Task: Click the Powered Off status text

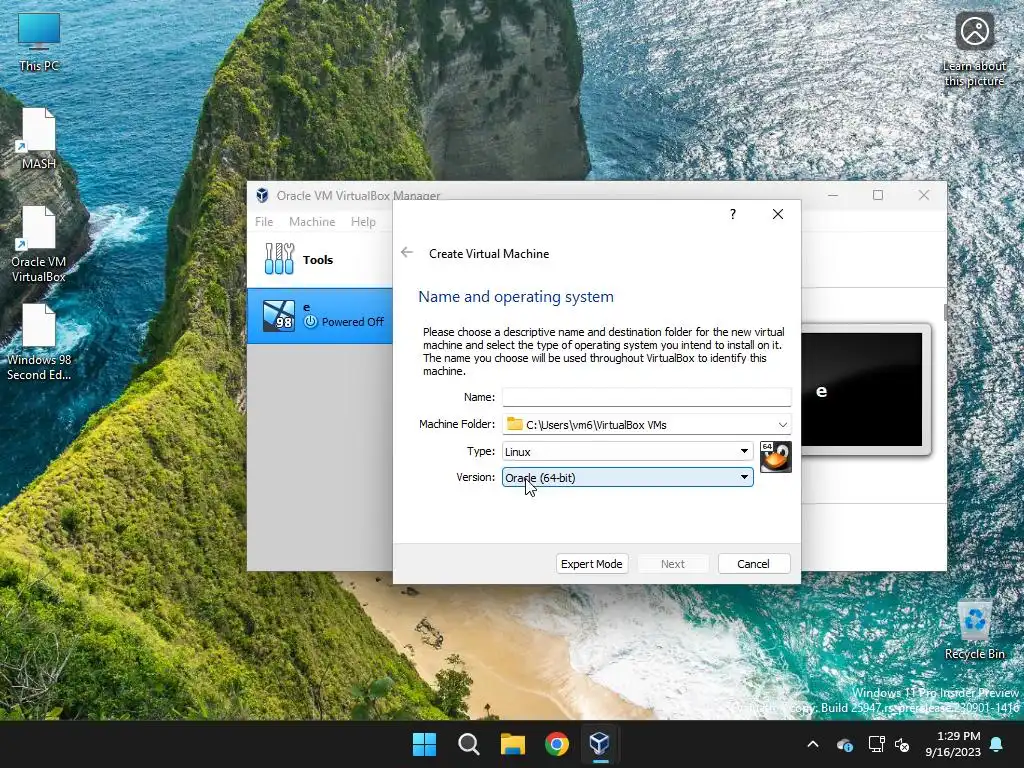Action: tap(353, 322)
